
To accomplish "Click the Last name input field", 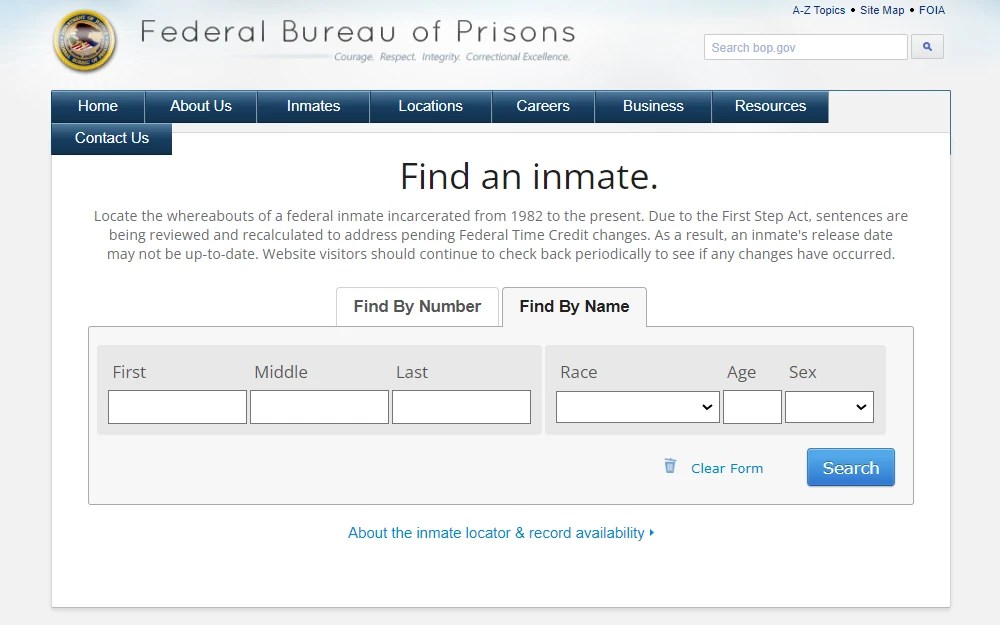I will pos(461,406).
